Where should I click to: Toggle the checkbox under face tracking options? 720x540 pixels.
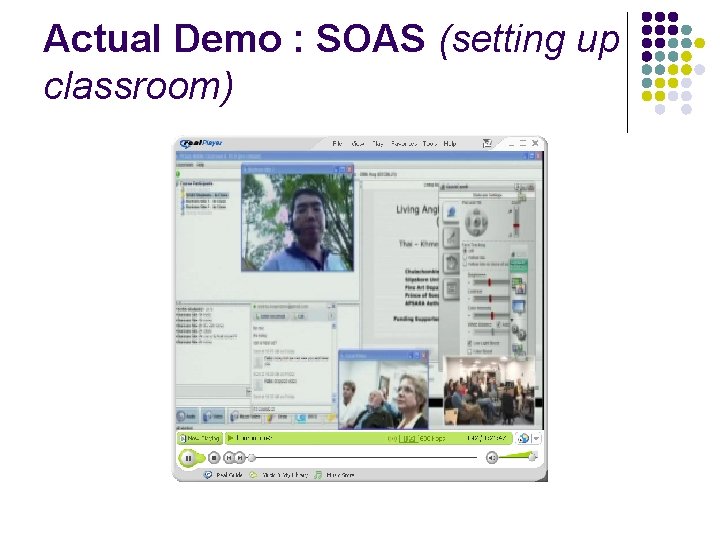pos(465,264)
